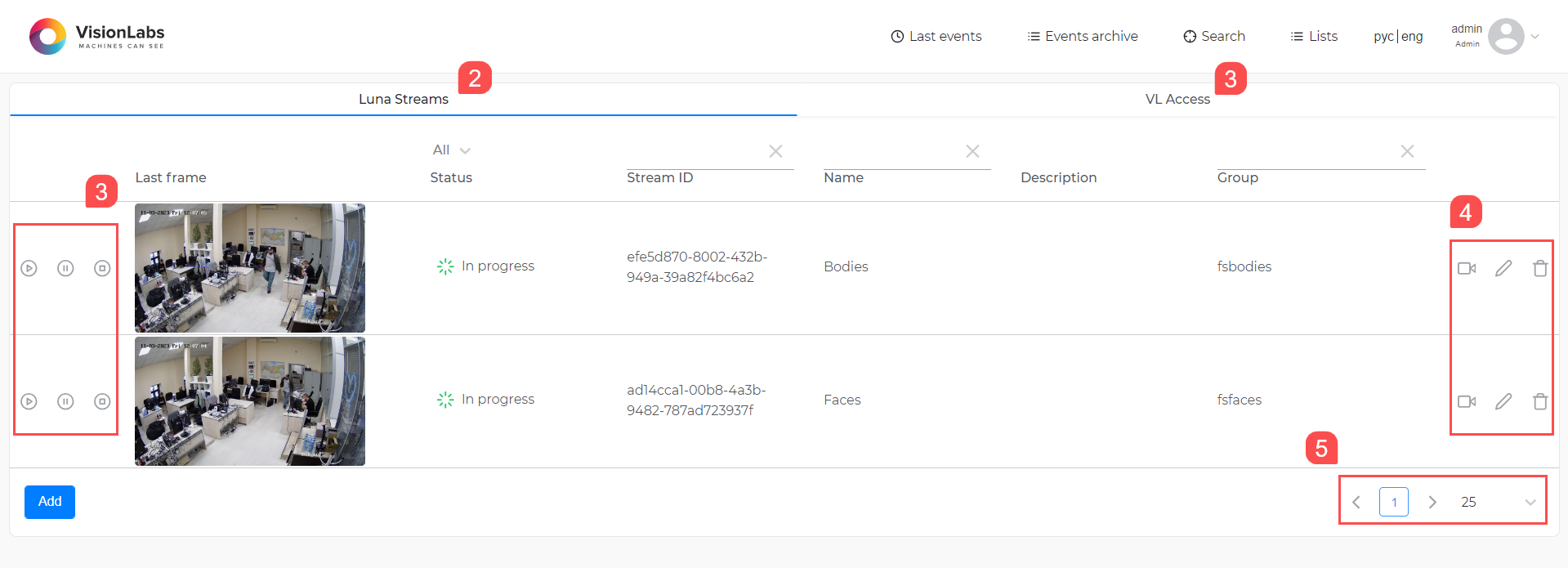Click Stream ID efe5d870-8002-432b text
The height and width of the screenshot is (568, 1568).
tap(697, 267)
